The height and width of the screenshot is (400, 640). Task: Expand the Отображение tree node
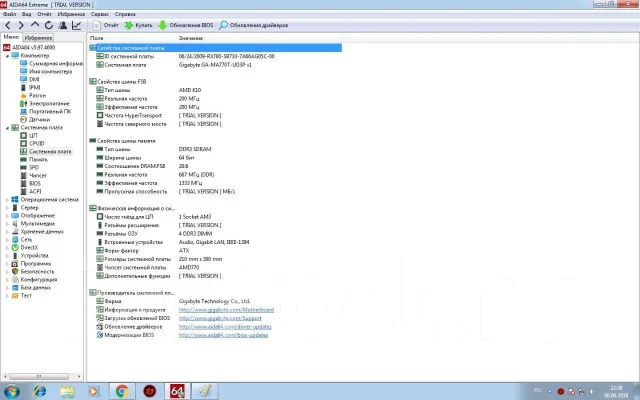(7, 216)
